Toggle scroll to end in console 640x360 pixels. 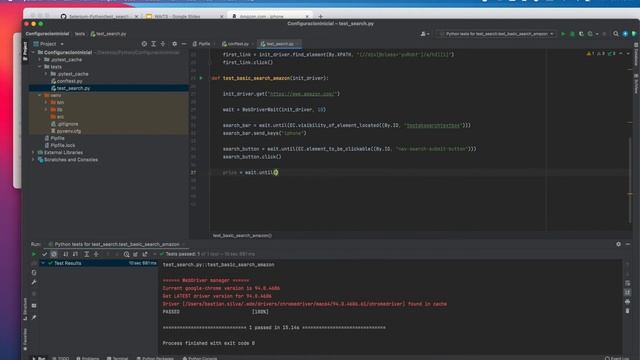[627, 292]
